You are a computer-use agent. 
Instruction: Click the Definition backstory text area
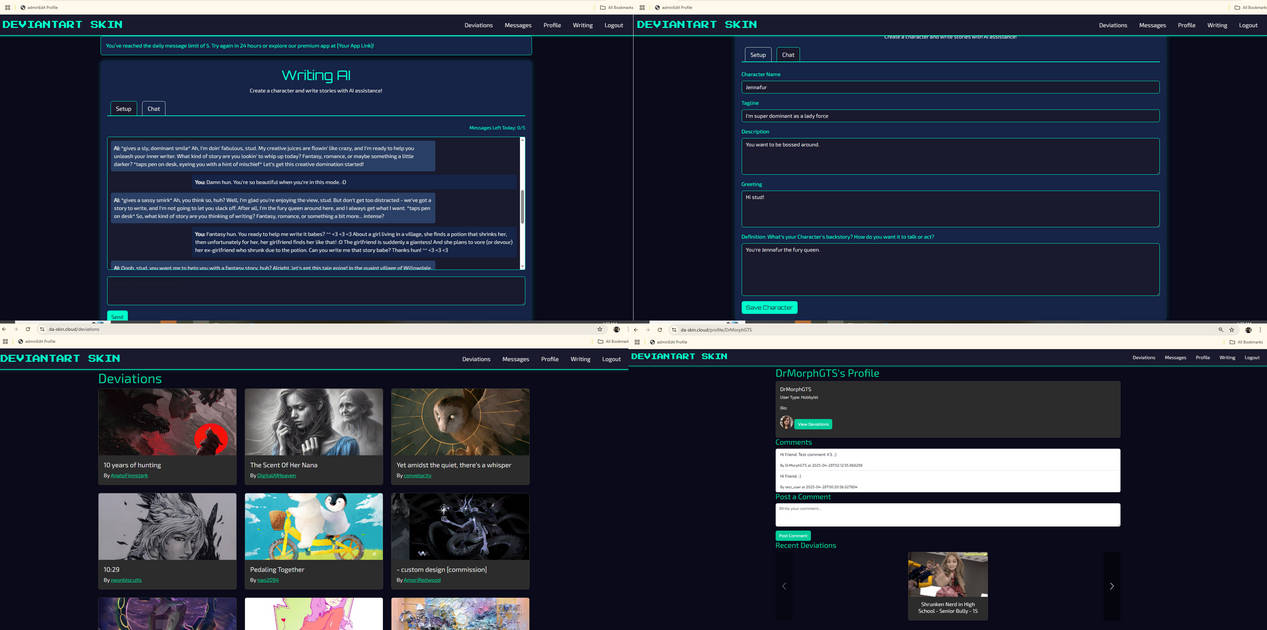tap(950, 269)
